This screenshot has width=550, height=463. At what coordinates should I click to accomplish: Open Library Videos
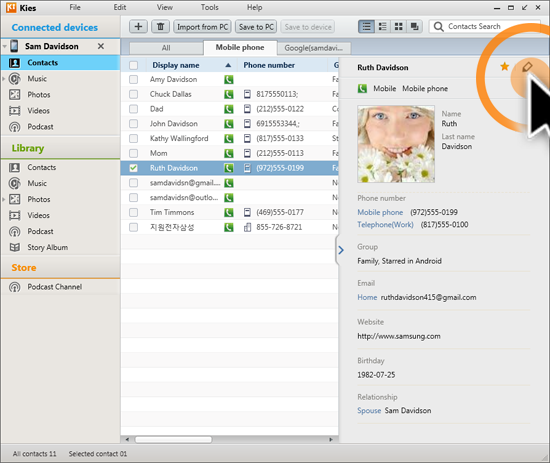[x=38, y=215]
